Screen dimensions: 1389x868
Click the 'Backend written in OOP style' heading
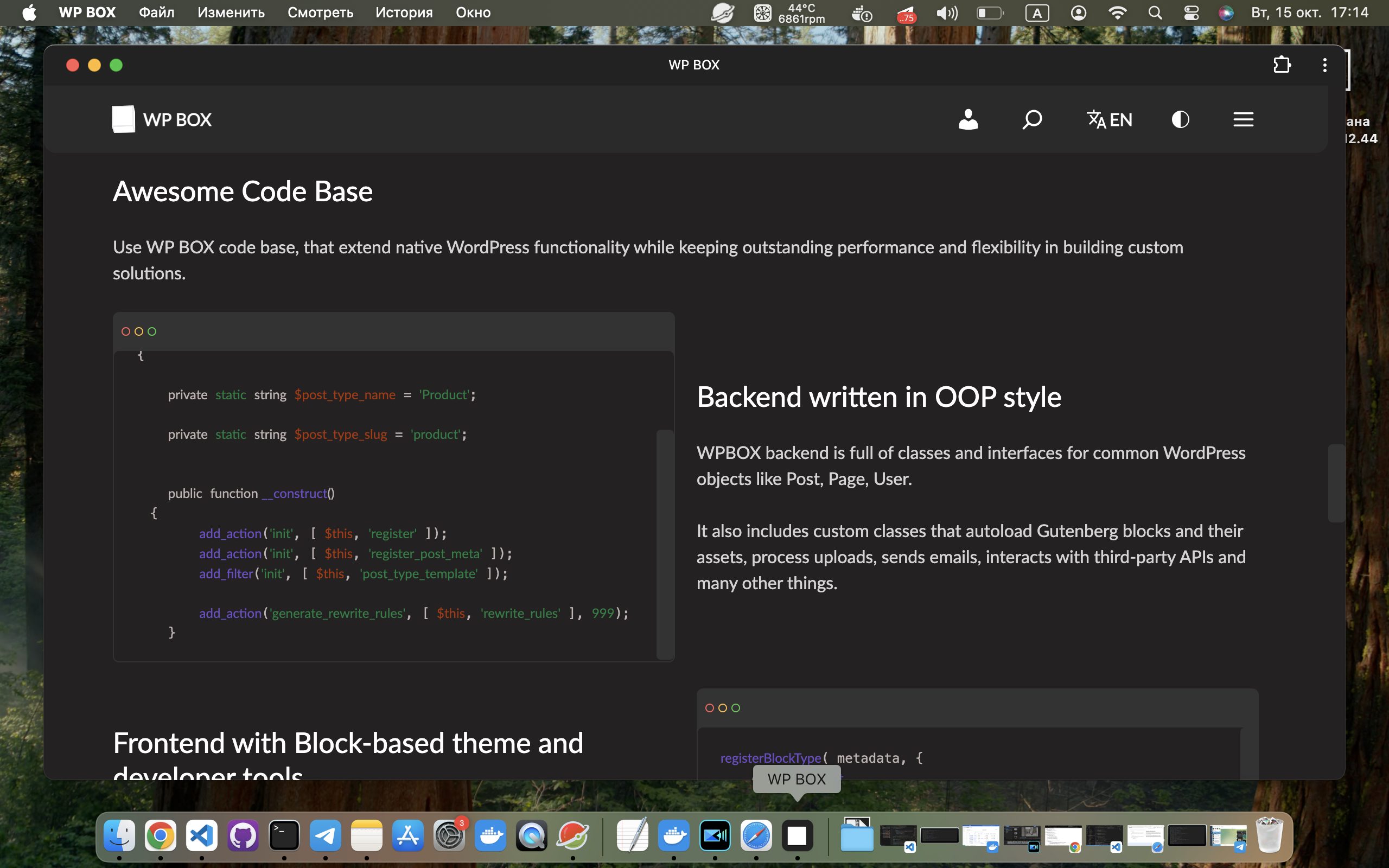click(879, 397)
